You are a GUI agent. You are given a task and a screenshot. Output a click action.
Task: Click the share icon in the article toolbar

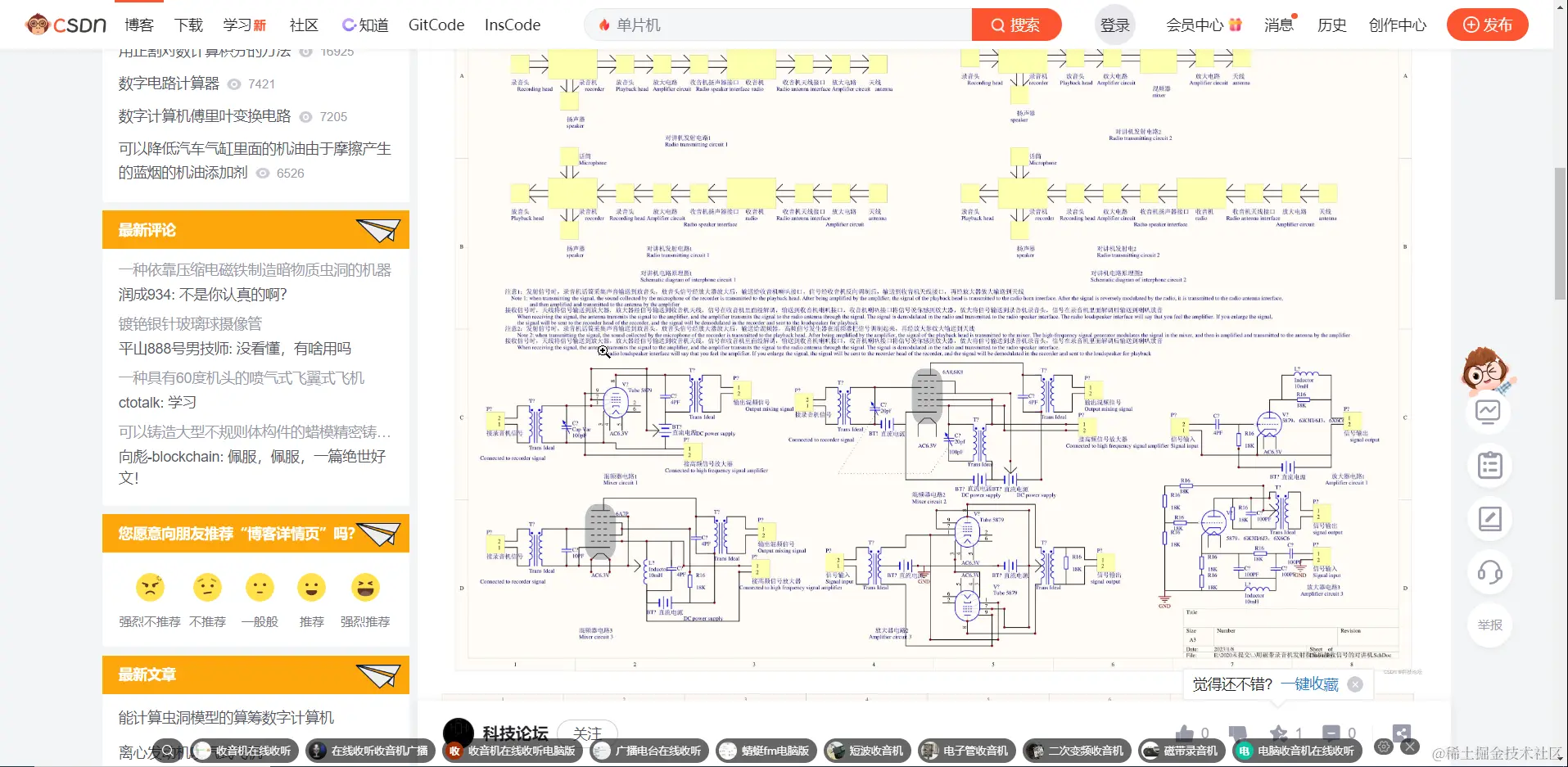click(x=1402, y=733)
